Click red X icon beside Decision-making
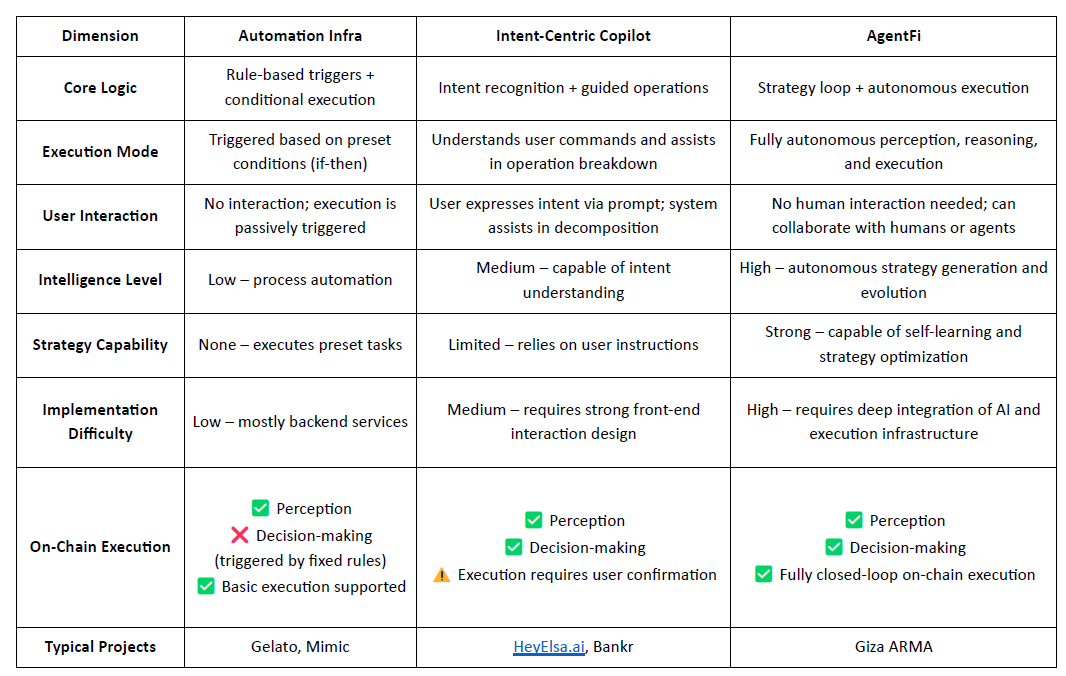Screen dimensions: 1066x676 pos(240,535)
